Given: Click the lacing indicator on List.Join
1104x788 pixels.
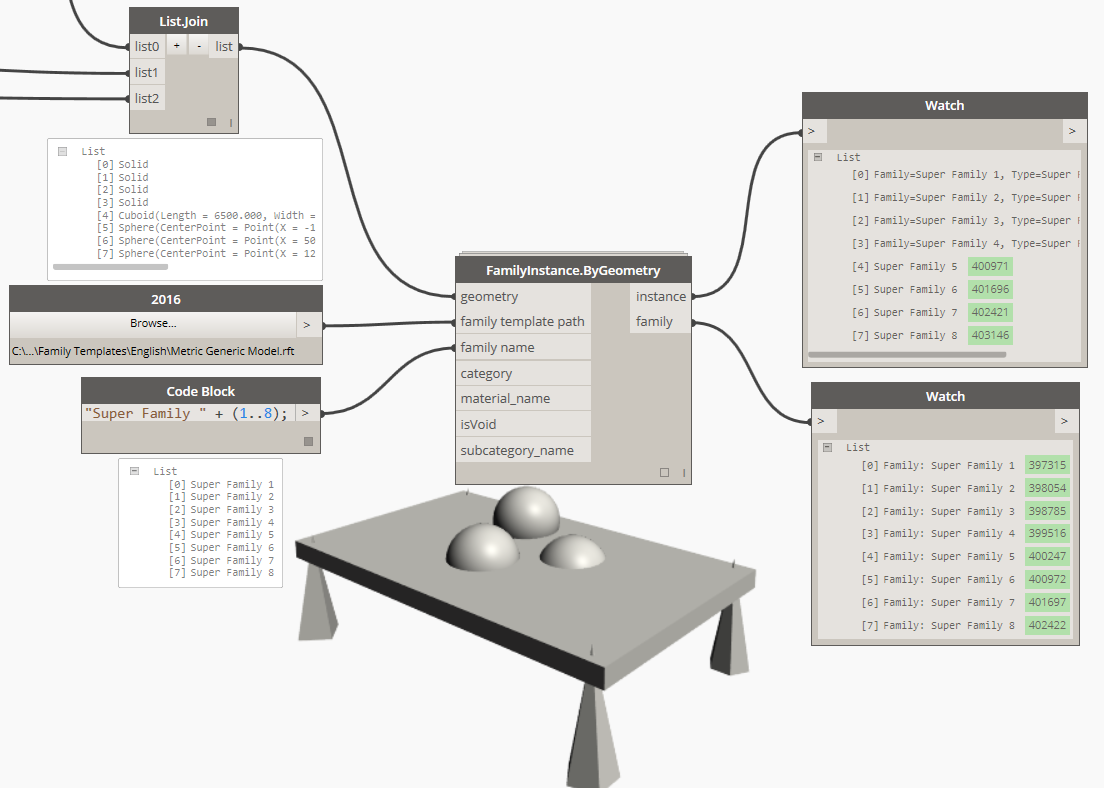Looking at the screenshot, I should click(229, 121).
